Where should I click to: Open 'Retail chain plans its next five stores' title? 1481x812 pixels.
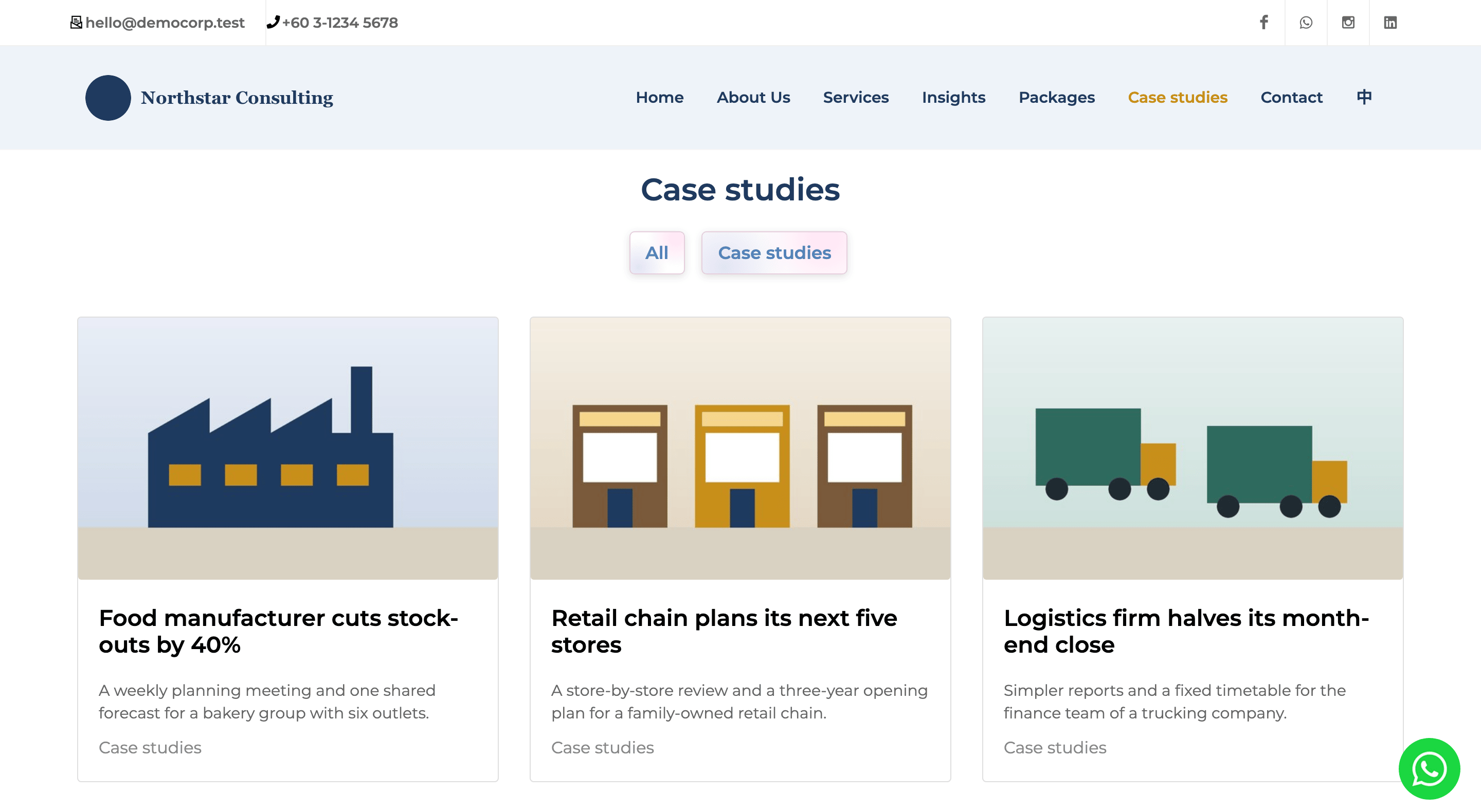coord(724,631)
